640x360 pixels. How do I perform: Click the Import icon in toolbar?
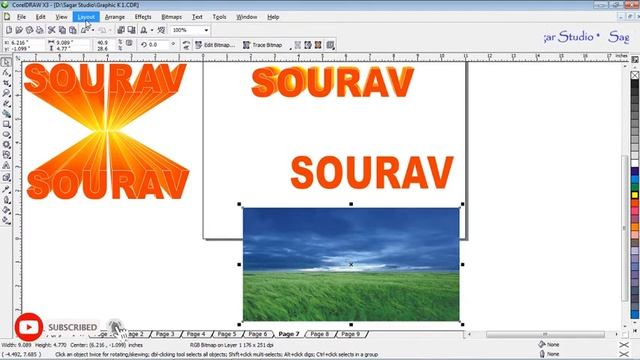(x=121, y=30)
